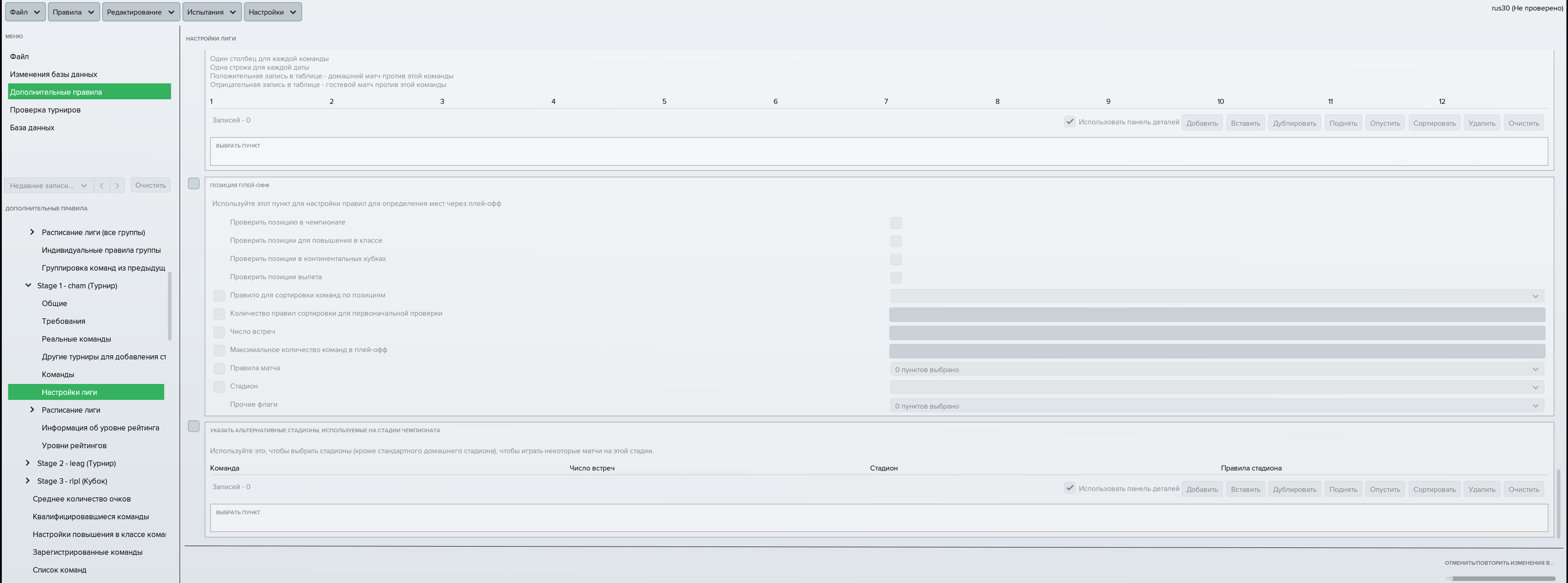Open Правило для сортировки команд dropdown

1217,296
